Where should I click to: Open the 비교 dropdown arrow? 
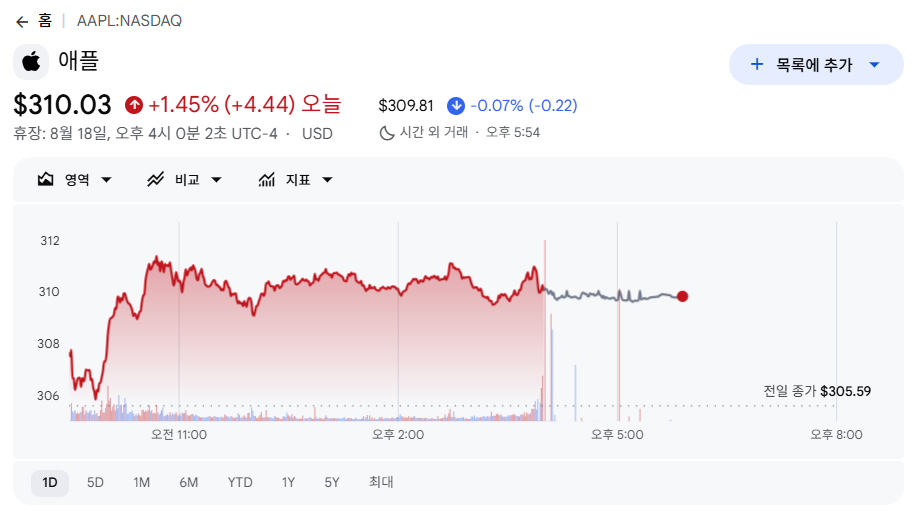216,180
